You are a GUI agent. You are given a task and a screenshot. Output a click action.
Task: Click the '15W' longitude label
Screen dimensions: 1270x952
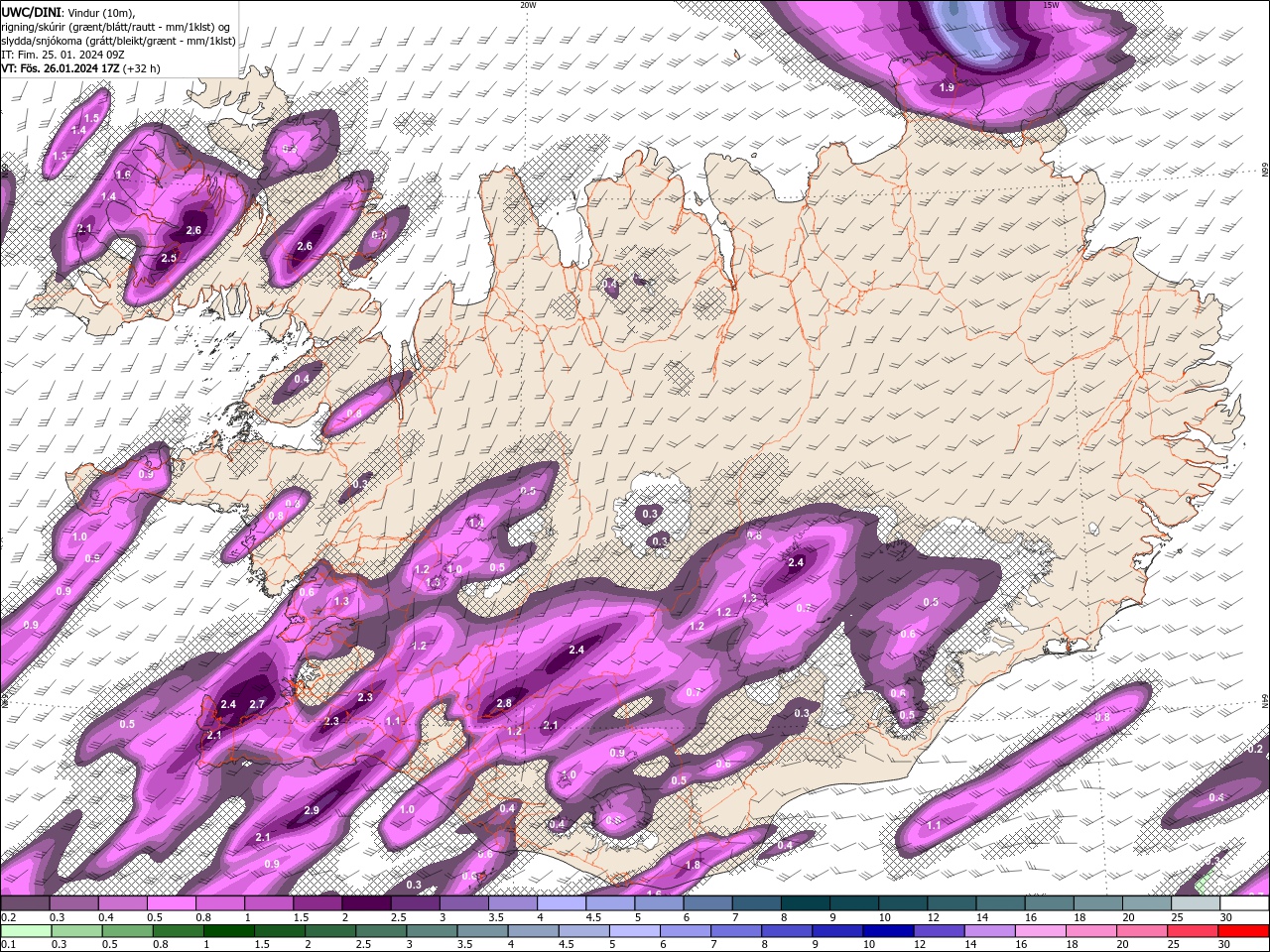[x=1051, y=5]
